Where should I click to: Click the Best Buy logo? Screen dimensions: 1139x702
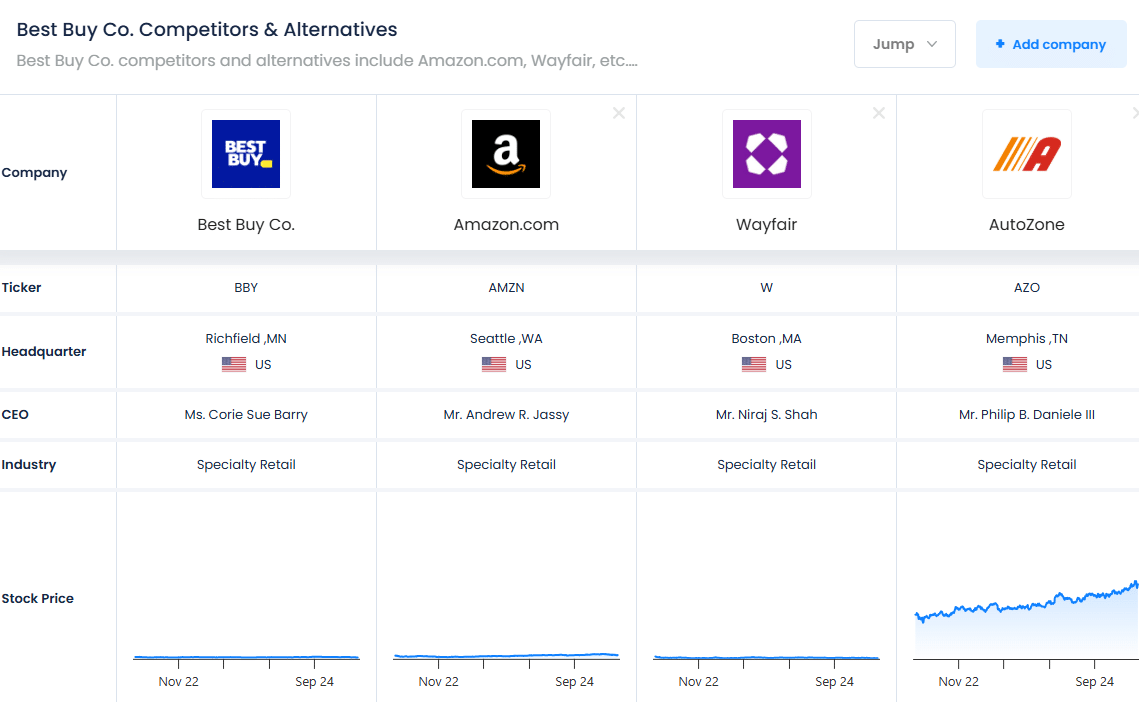pyautogui.click(x=246, y=154)
